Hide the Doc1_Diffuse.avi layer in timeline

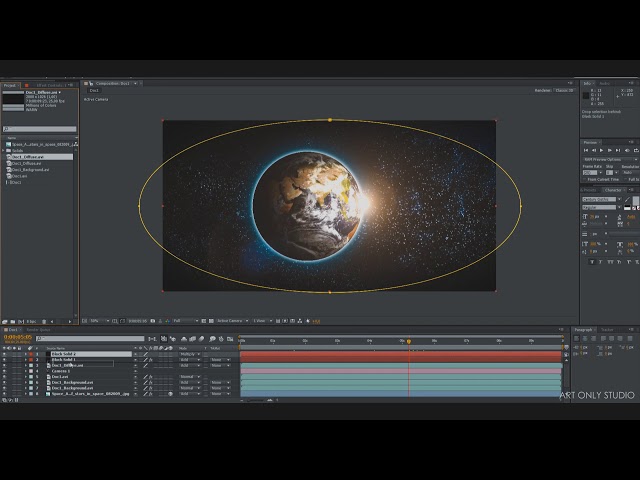(x=4, y=365)
